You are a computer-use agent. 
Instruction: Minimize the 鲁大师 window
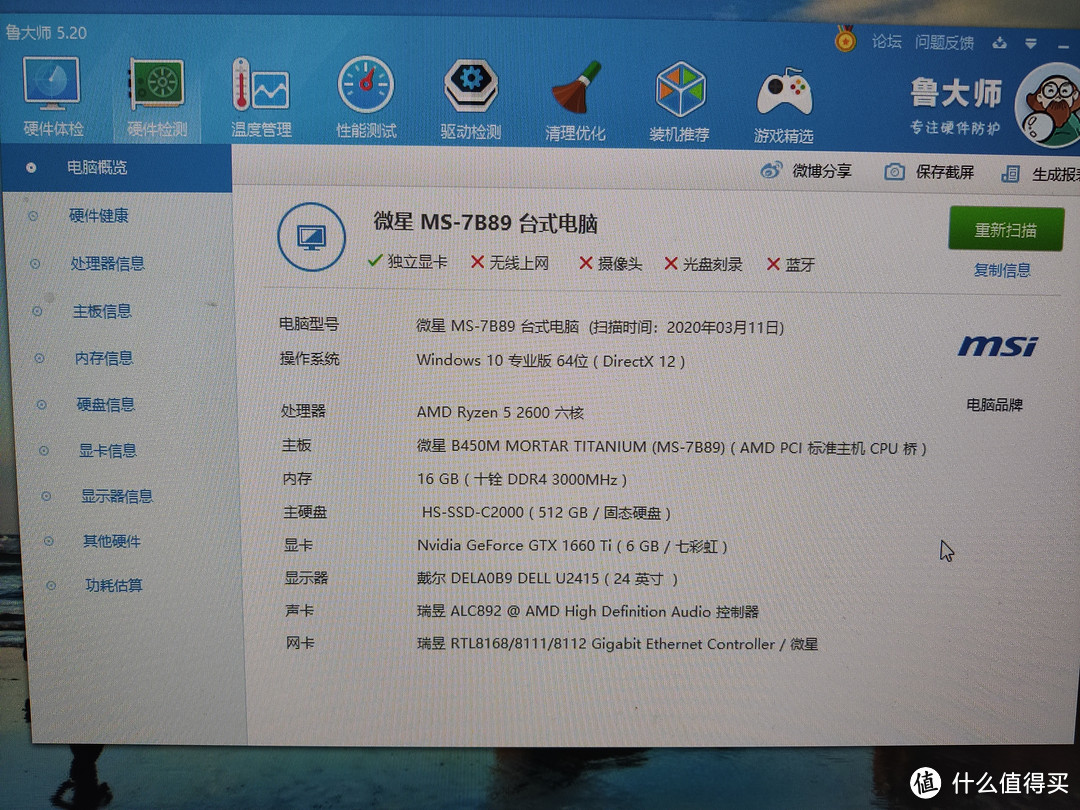(1063, 46)
